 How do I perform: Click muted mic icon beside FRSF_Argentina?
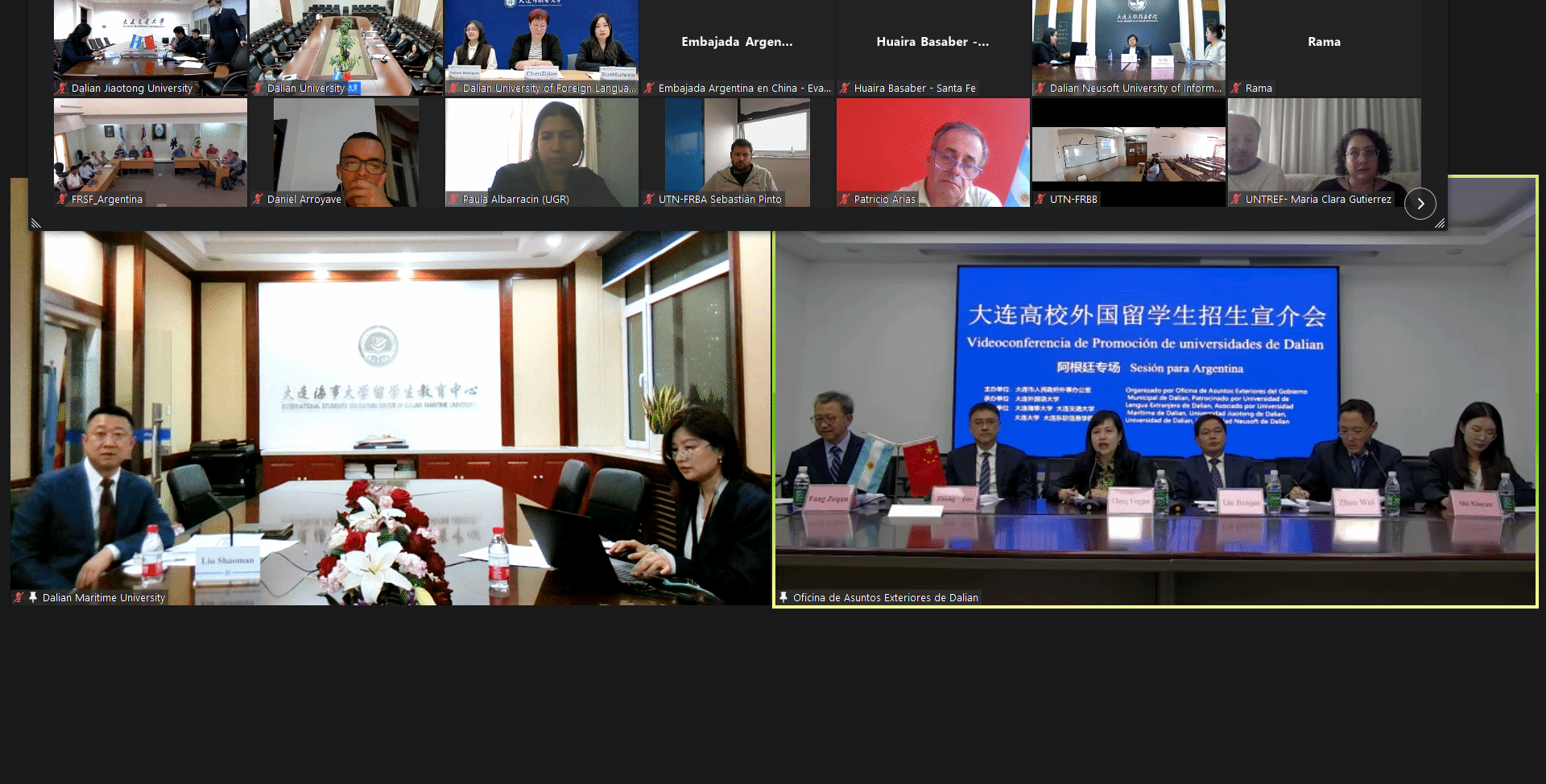click(62, 200)
